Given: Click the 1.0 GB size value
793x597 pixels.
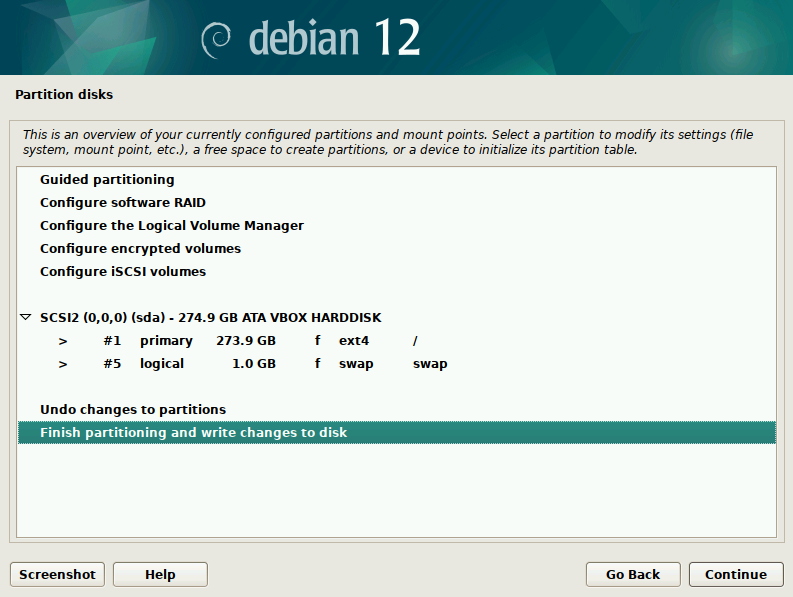Looking at the screenshot, I should (x=254, y=364).
